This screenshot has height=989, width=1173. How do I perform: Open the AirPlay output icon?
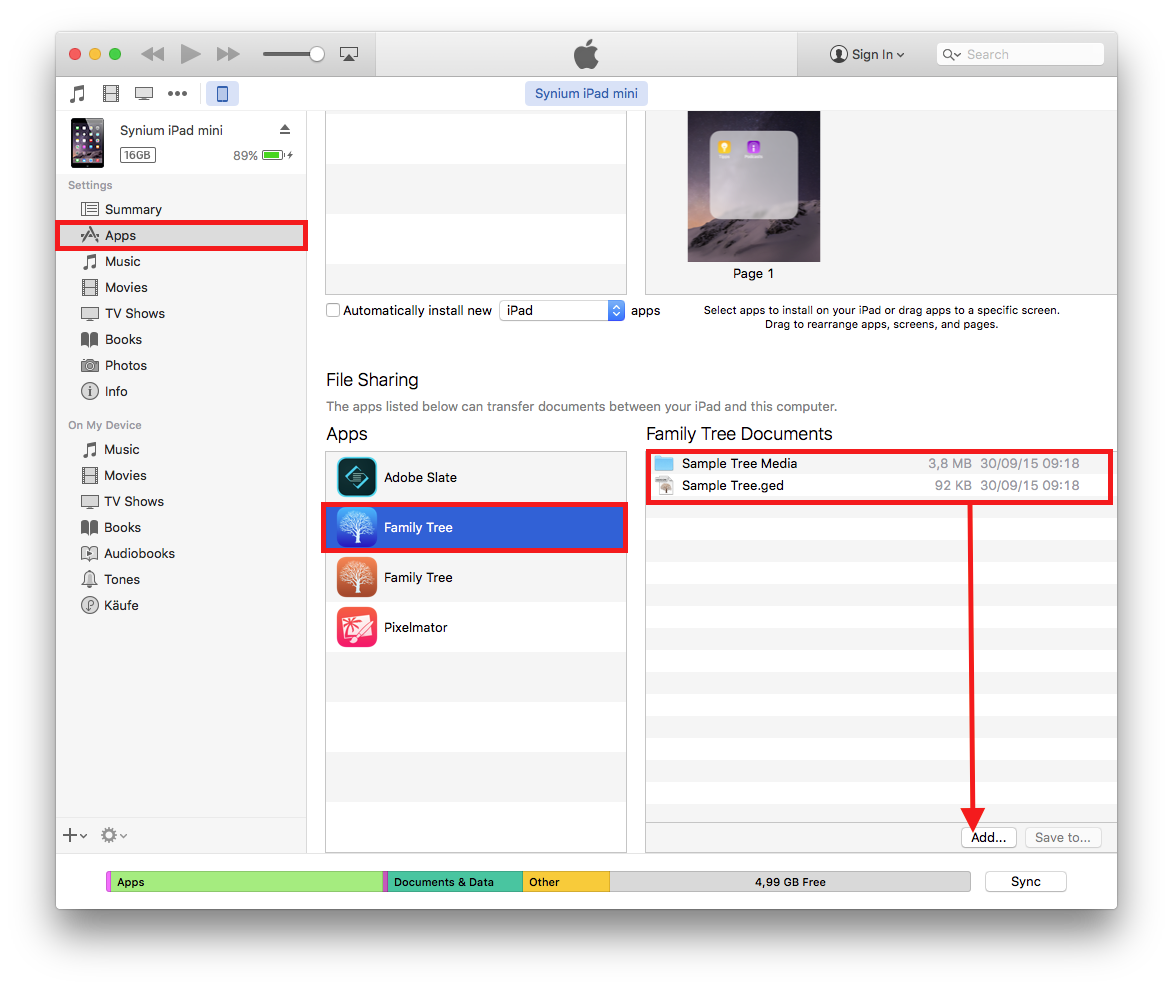coord(349,54)
